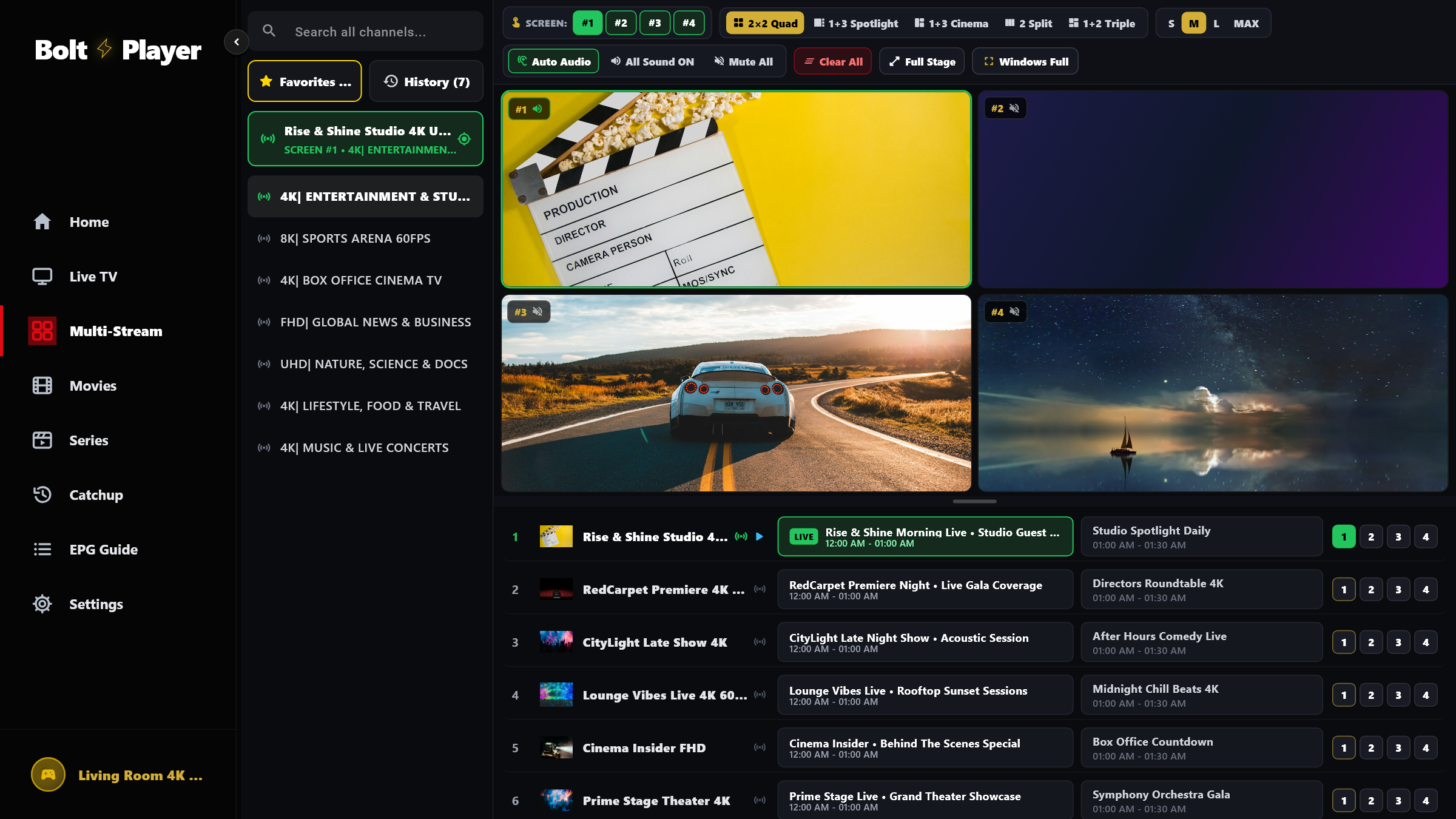
Task: Unmute screen #4 via its muted icon
Action: tap(1014, 312)
